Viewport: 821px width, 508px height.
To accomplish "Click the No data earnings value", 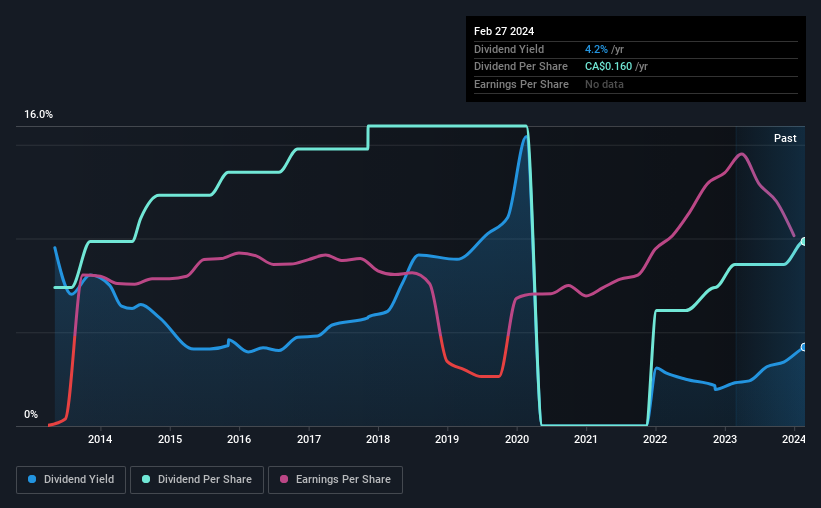I will 604,84.
